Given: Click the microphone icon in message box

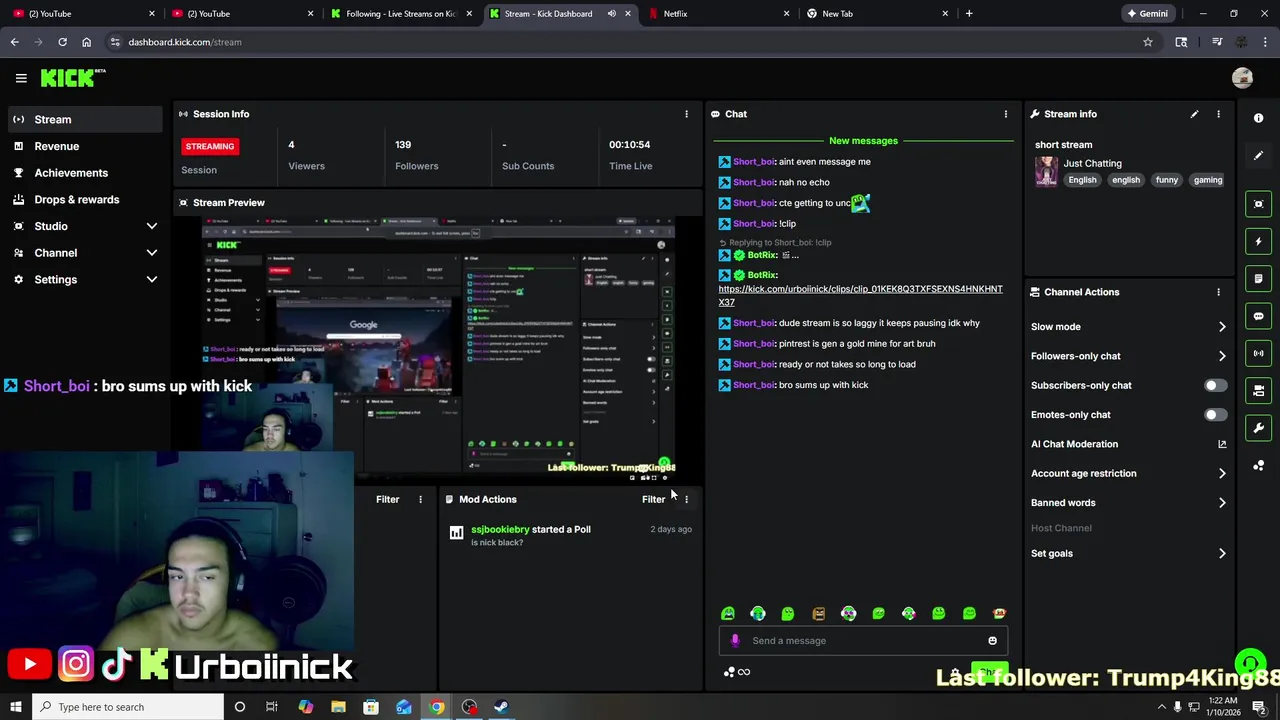Looking at the screenshot, I should coord(735,641).
